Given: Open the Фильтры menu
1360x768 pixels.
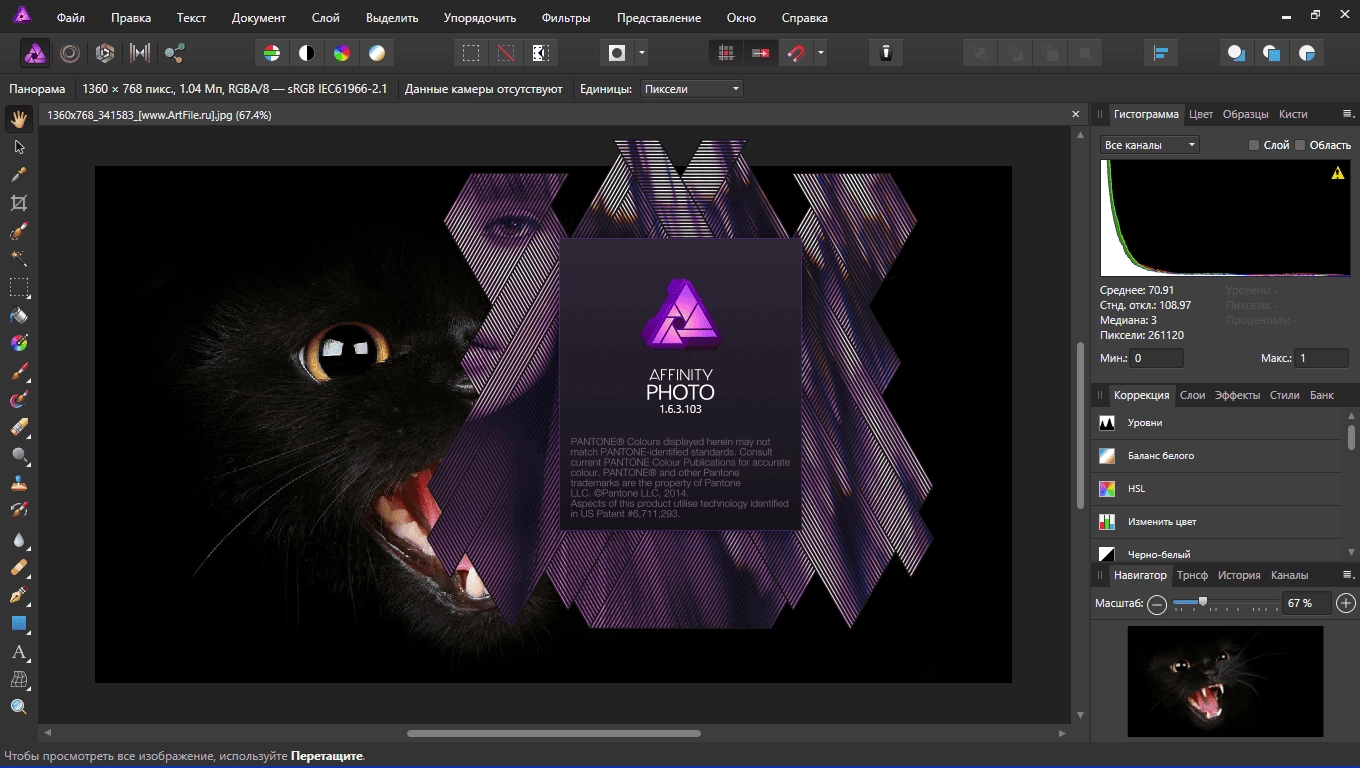Looking at the screenshot, I should (x=566, y=18).
